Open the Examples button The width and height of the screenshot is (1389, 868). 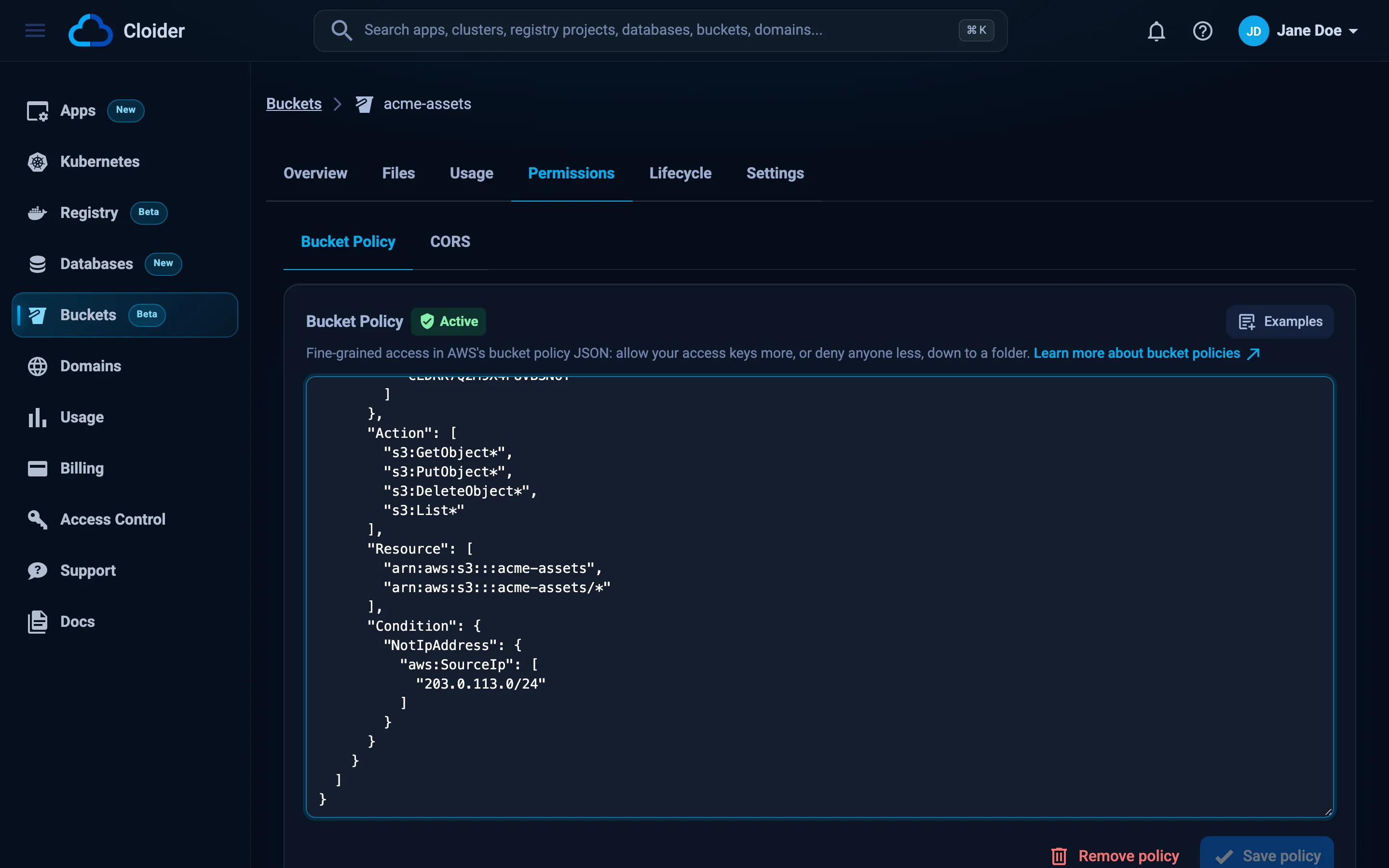1280,322
